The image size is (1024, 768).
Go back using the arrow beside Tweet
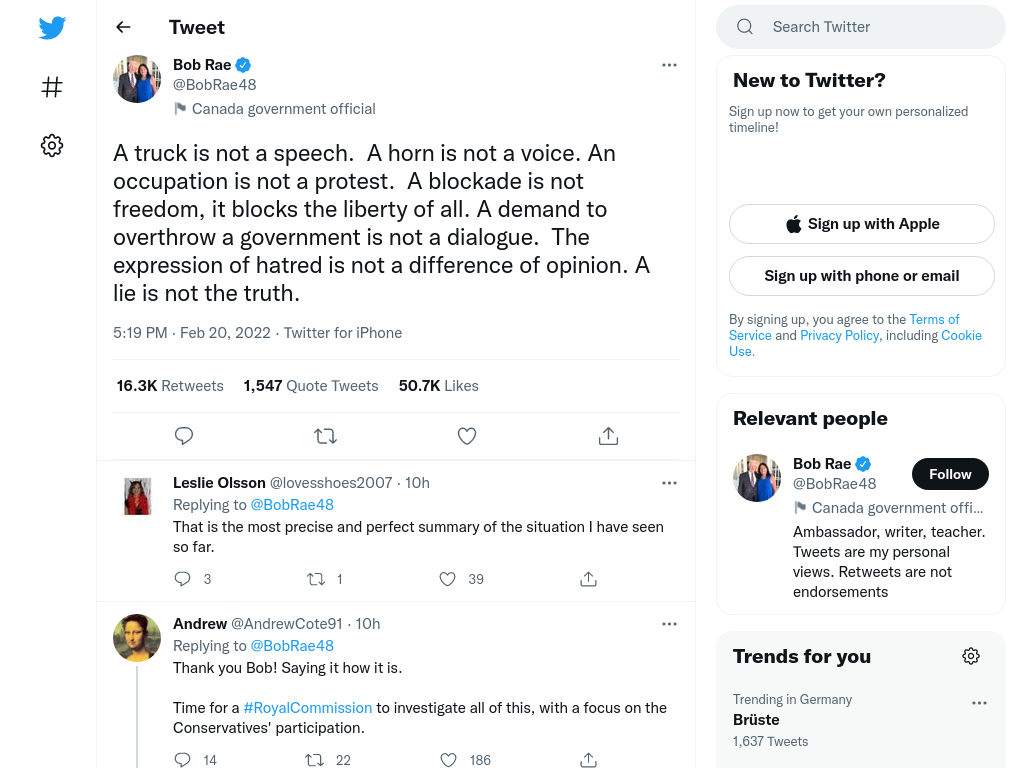click(123, 27)
